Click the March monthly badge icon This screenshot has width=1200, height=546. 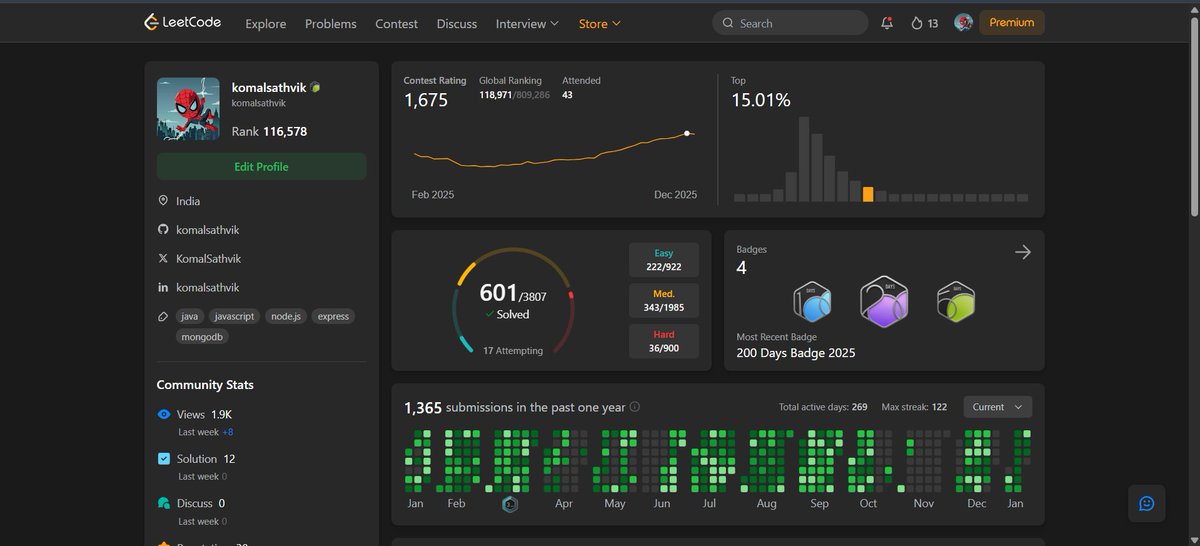coord(510,504)
